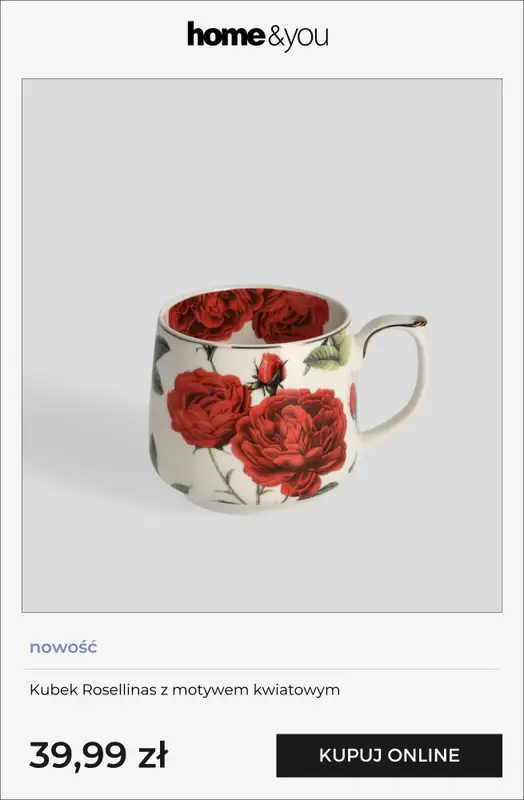
Task: Select the "zł" currency text
Action: [x=154, y=755]
